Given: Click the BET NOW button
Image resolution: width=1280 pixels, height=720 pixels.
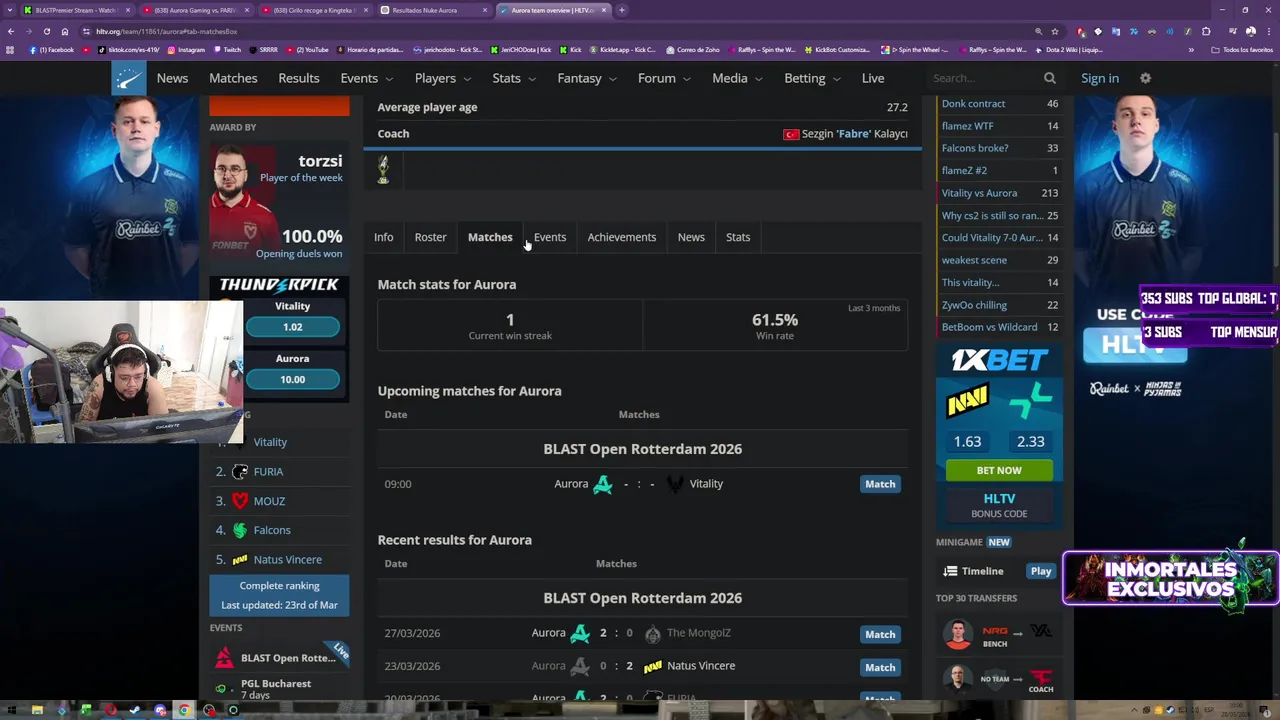Looking at the screenshot, I should point(999,470).
